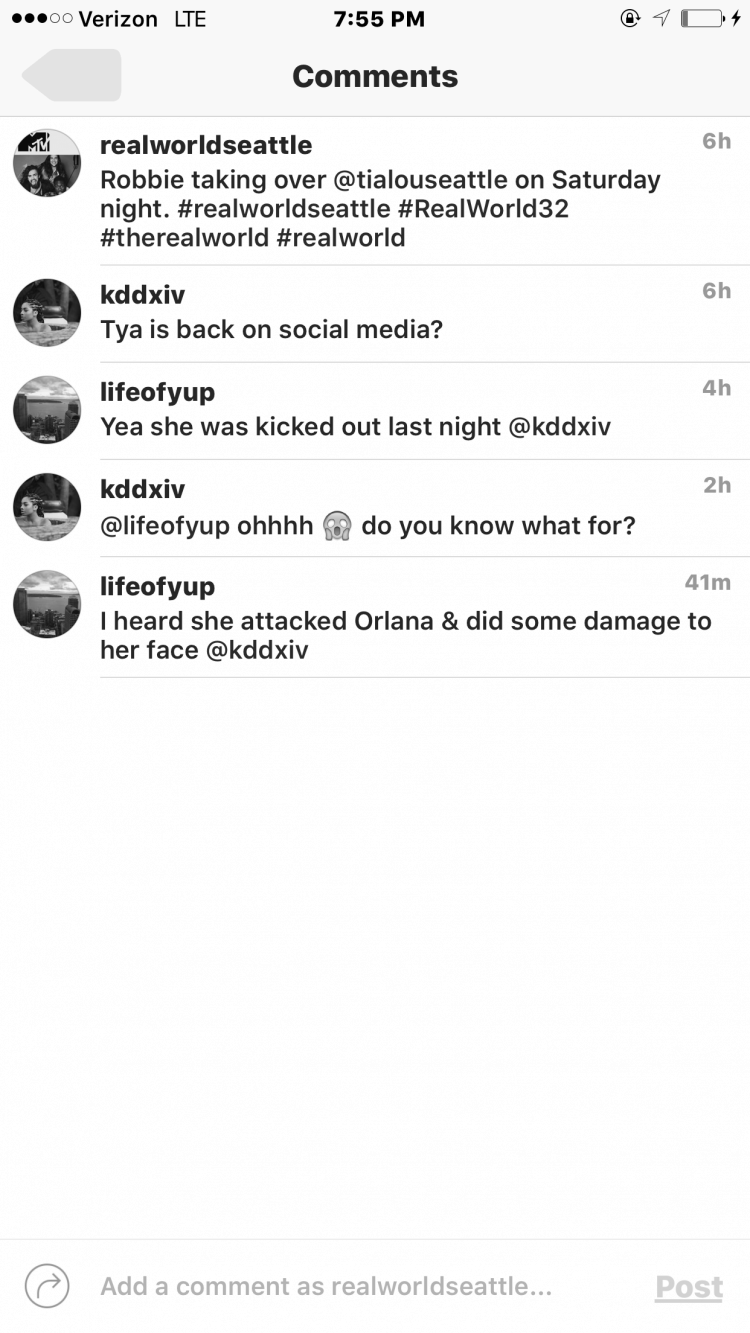Tap lifeofyup's avatar beside 'I heard she attacked' comment

[x=47, y=604]
